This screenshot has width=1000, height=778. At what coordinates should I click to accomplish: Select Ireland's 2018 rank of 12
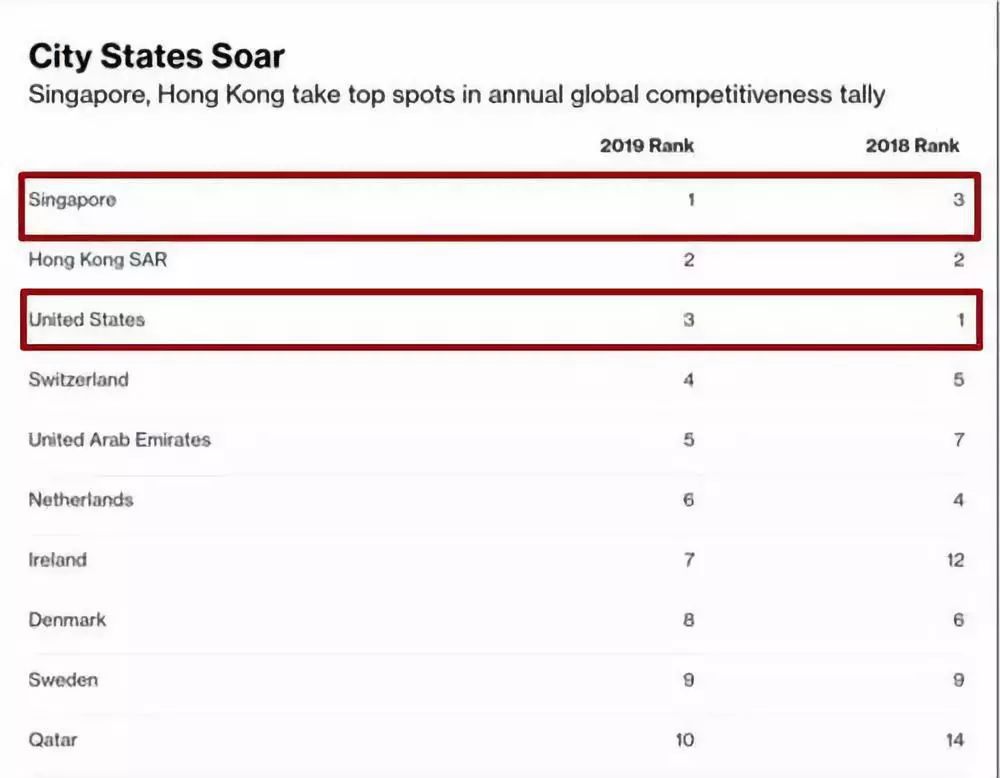955,560
